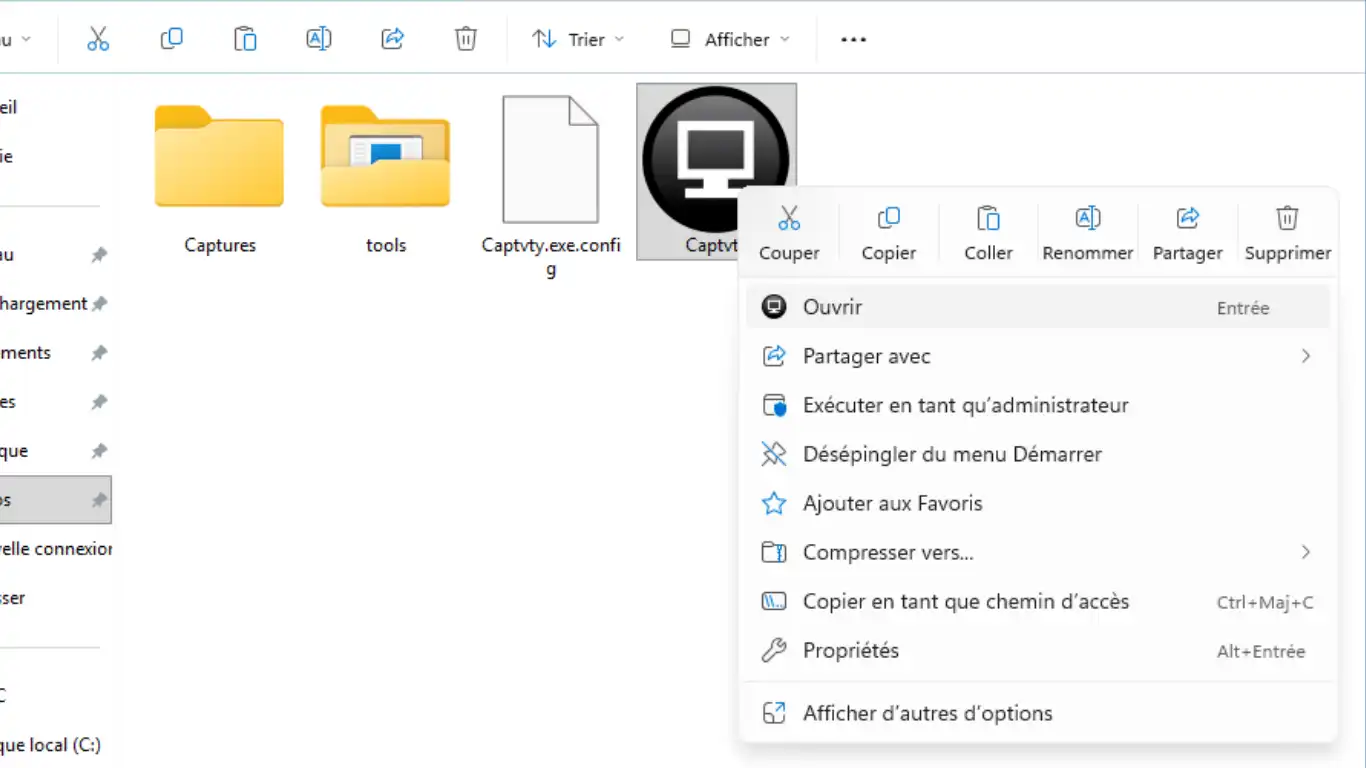Expand the Partager avec submenu
Image resolution: width=1366 pixels, height=768 pixels.
coord(1037,356)
